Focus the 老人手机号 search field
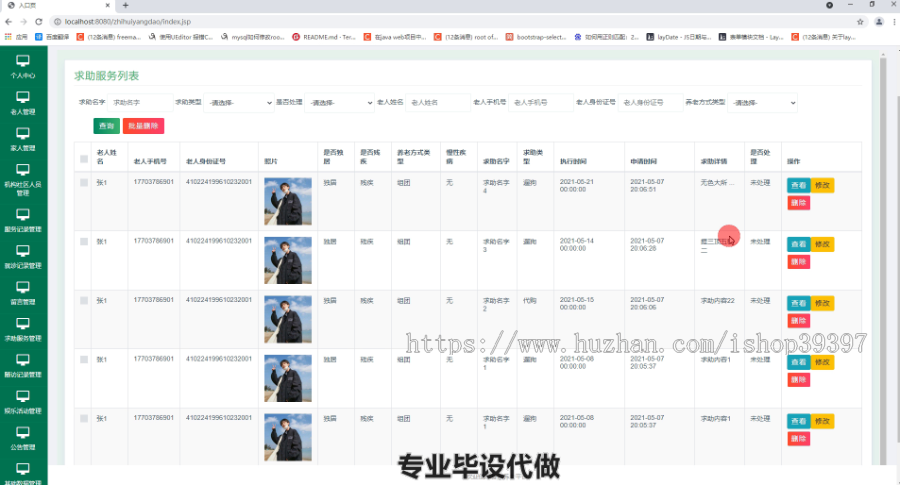 pos(541,103)
